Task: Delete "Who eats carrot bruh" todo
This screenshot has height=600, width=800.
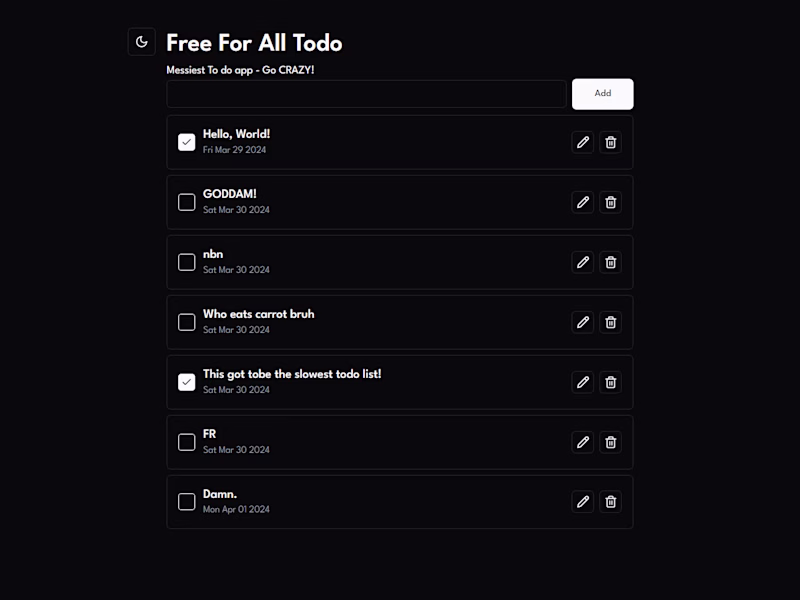Action: [x=611, y=322]
